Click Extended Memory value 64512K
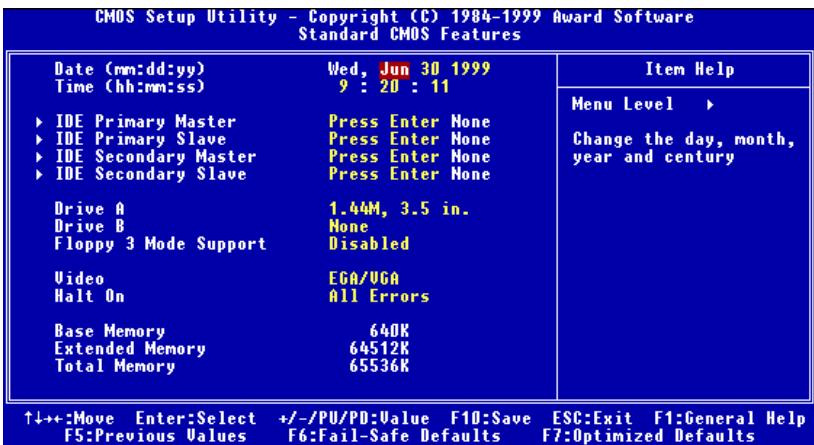The height and width of the screenshot is (445, 814). (x=379, y=348)
